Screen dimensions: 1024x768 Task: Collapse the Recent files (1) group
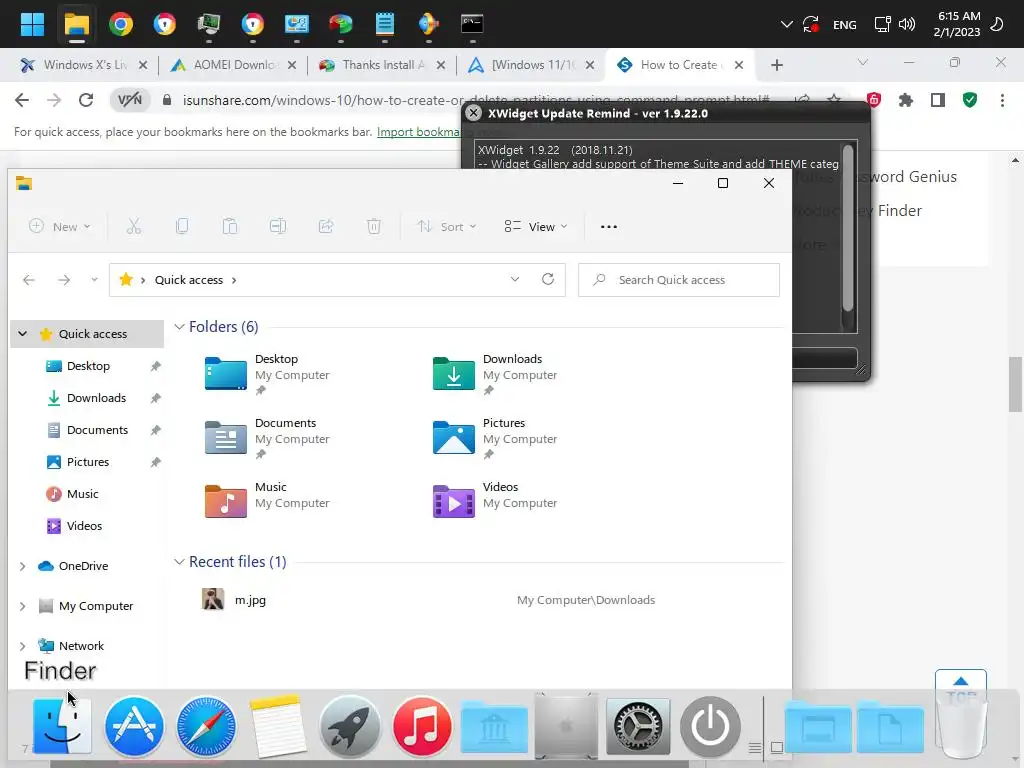(179, 562)
